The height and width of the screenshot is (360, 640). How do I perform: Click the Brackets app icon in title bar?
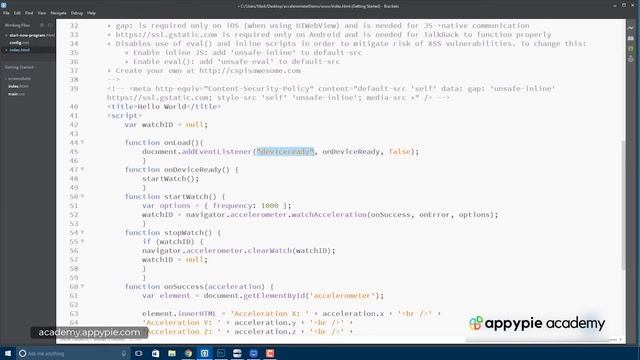4,5
